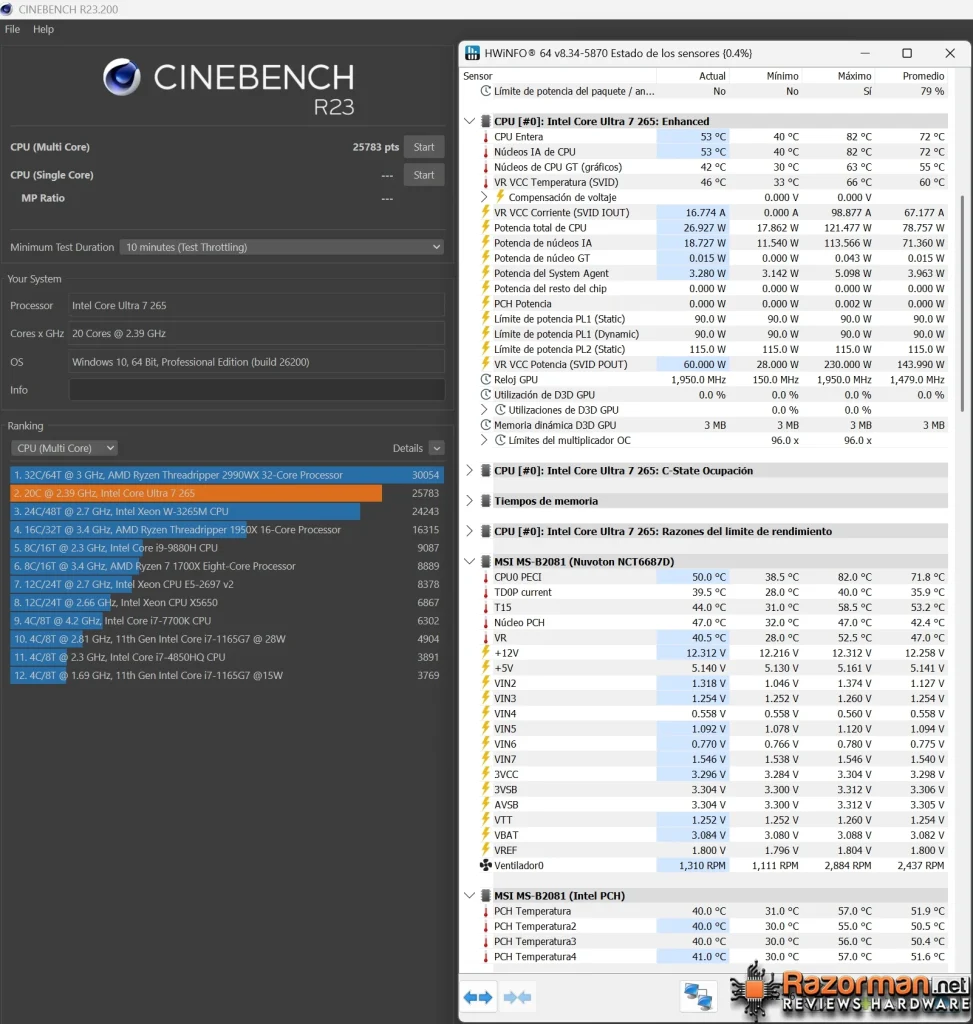Click lightning icon beside VREF sensor
The image size is (973, 1024).
tap(486, 850)
